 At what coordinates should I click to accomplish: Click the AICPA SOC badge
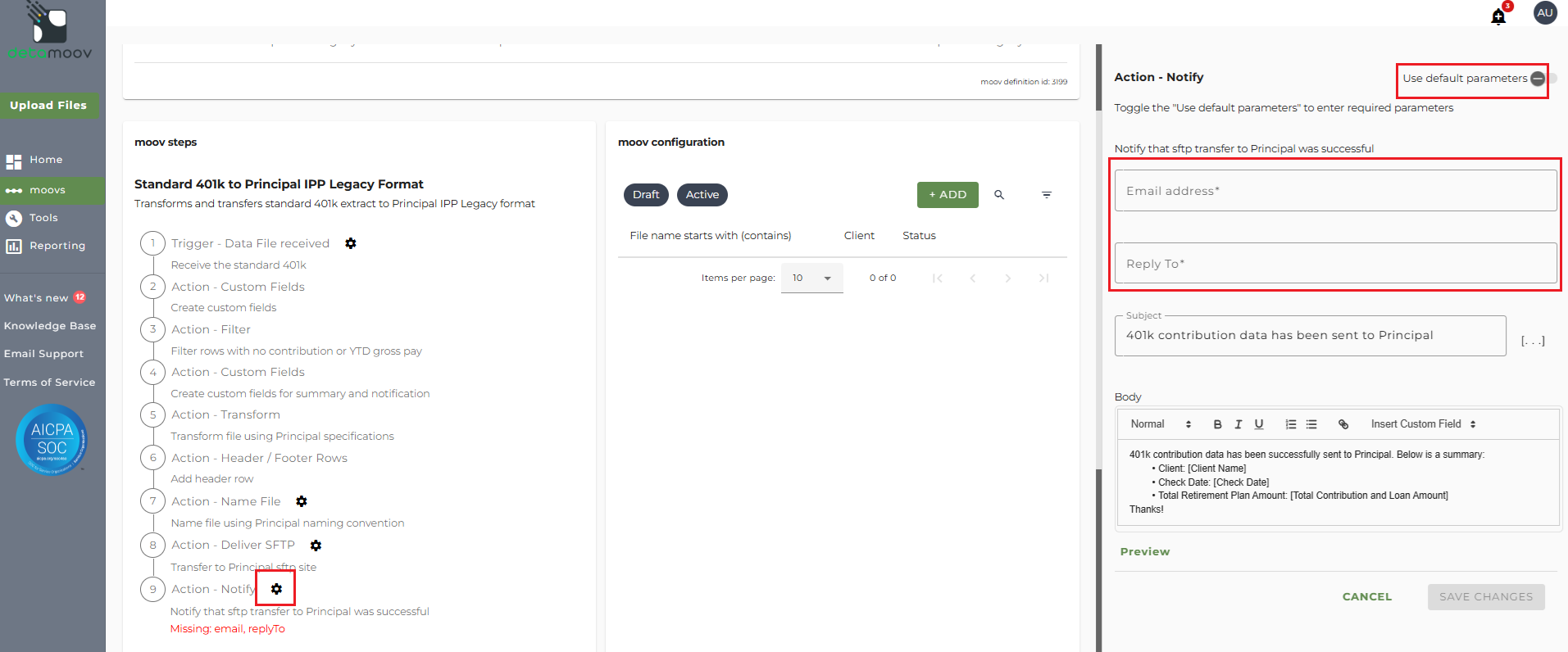pos(52,440)
